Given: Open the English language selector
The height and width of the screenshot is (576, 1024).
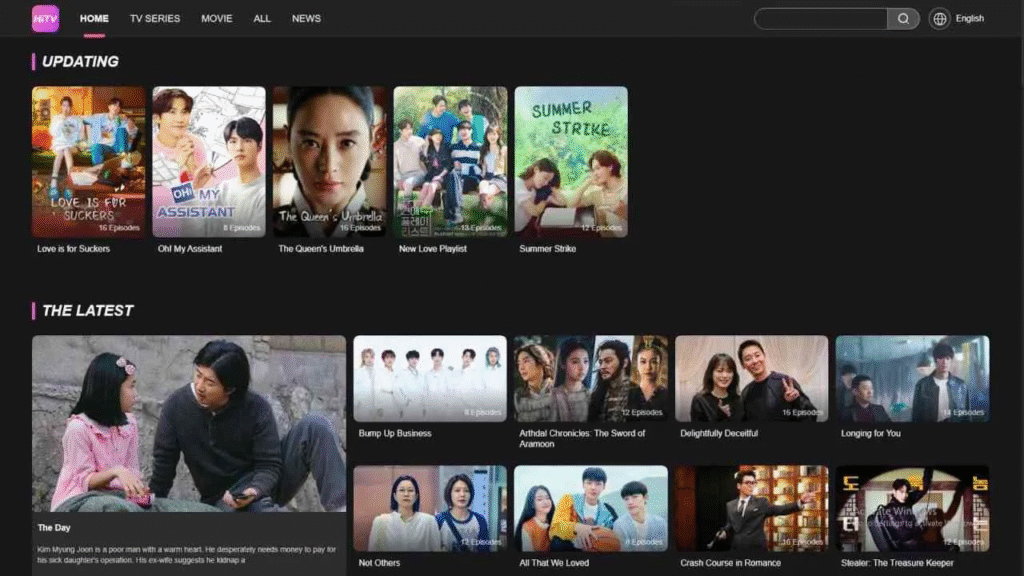Looking at the screenshot, I should [x=969, y=18].
